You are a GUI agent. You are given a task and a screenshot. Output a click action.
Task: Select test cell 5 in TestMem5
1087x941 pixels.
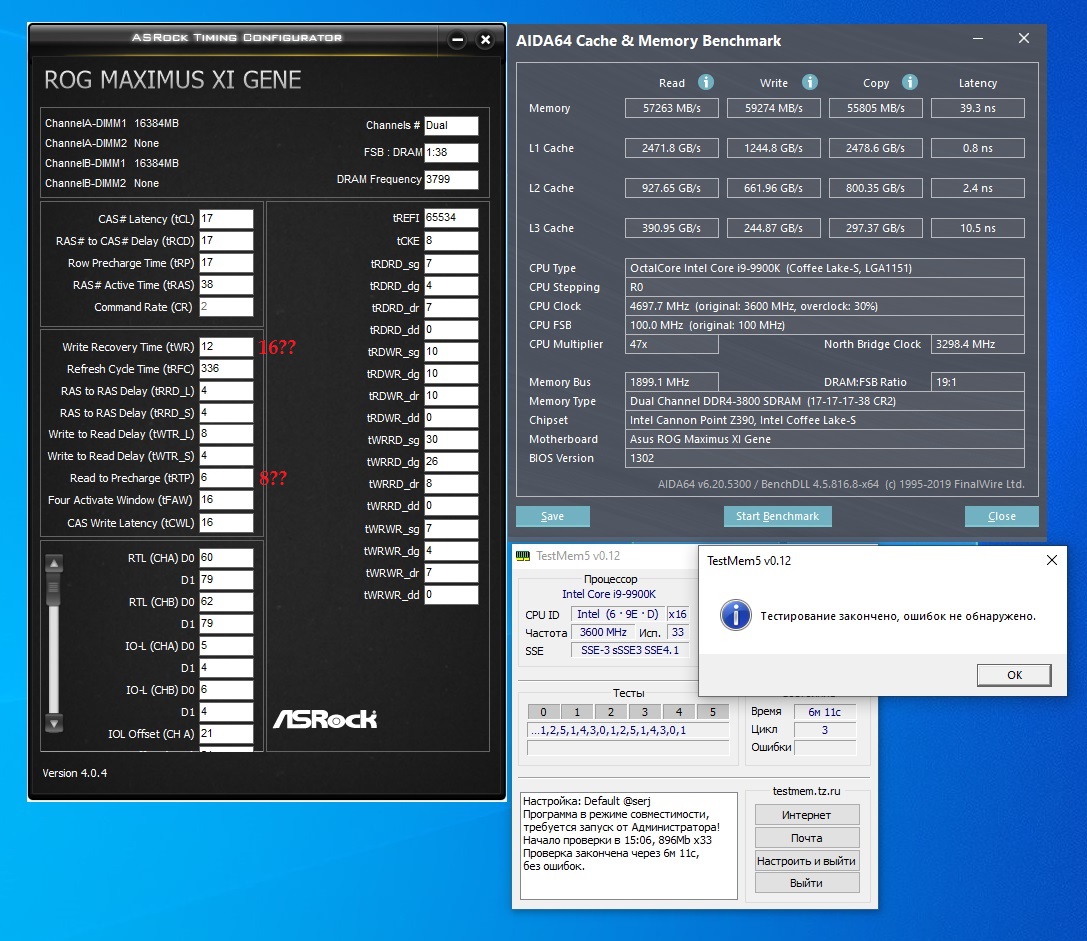coord(713,711)
